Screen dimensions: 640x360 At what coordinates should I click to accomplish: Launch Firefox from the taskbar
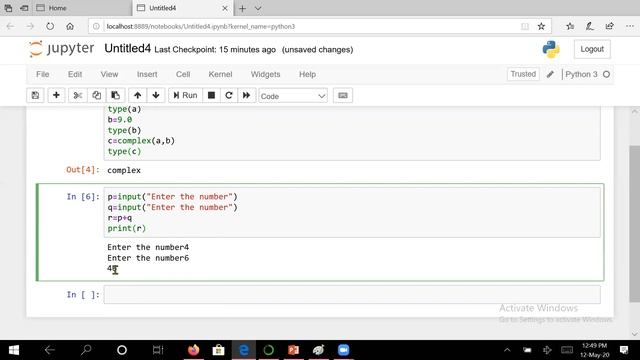pyautogui.click(x=193, y=350)
